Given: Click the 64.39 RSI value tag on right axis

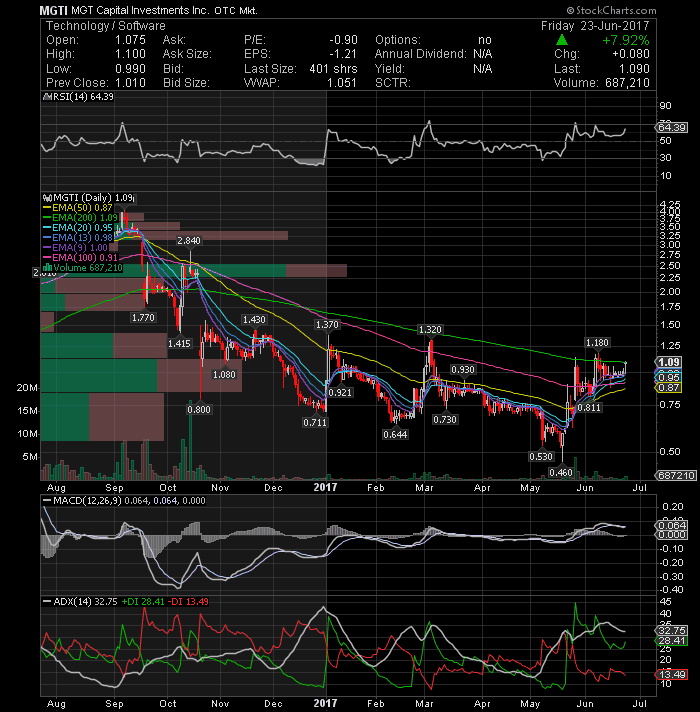Looking at the screenshot, I should [x=672, y=128].
